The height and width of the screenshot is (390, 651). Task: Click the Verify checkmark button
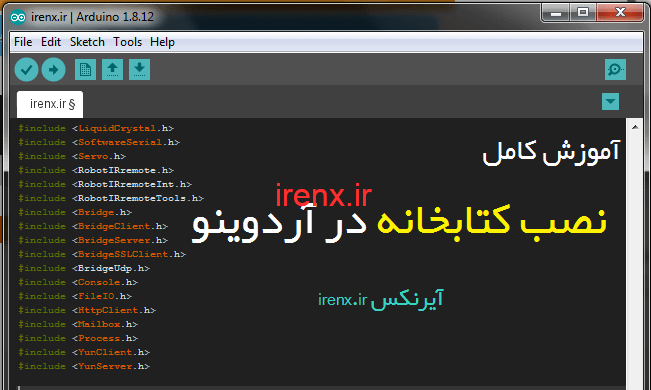(27, 69)
